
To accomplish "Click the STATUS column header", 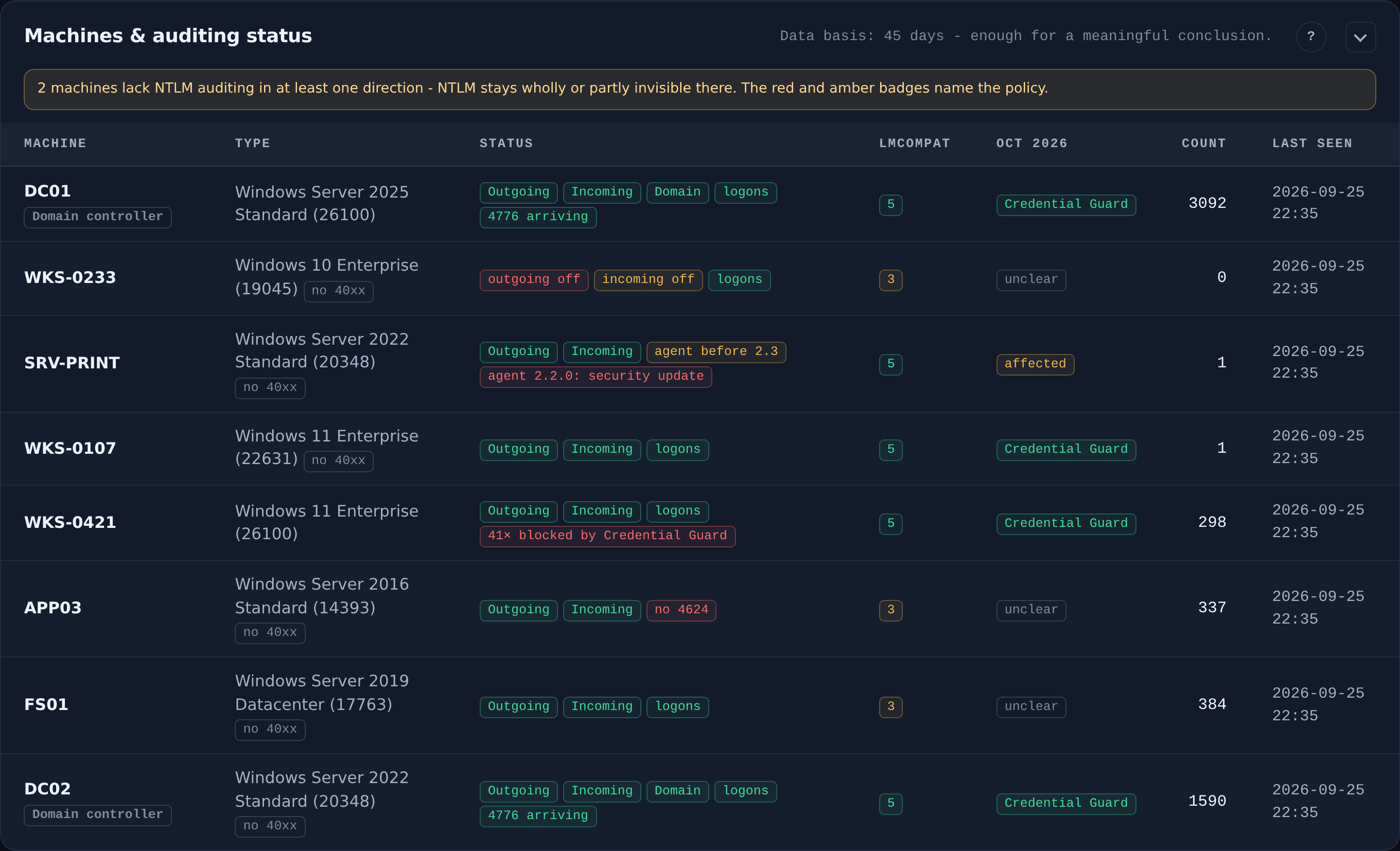I will (505, 143).
